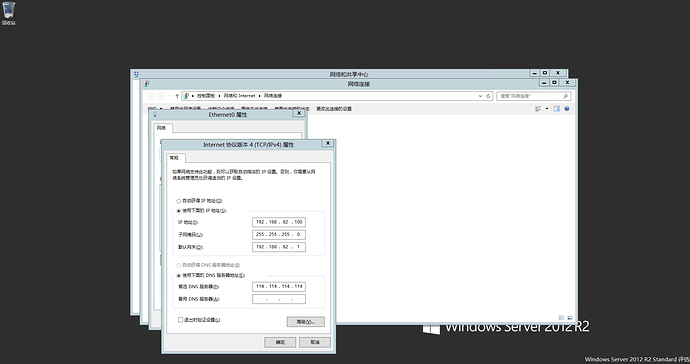
Task: Go forward in the 网络连接 window
Action: (161, 96)
